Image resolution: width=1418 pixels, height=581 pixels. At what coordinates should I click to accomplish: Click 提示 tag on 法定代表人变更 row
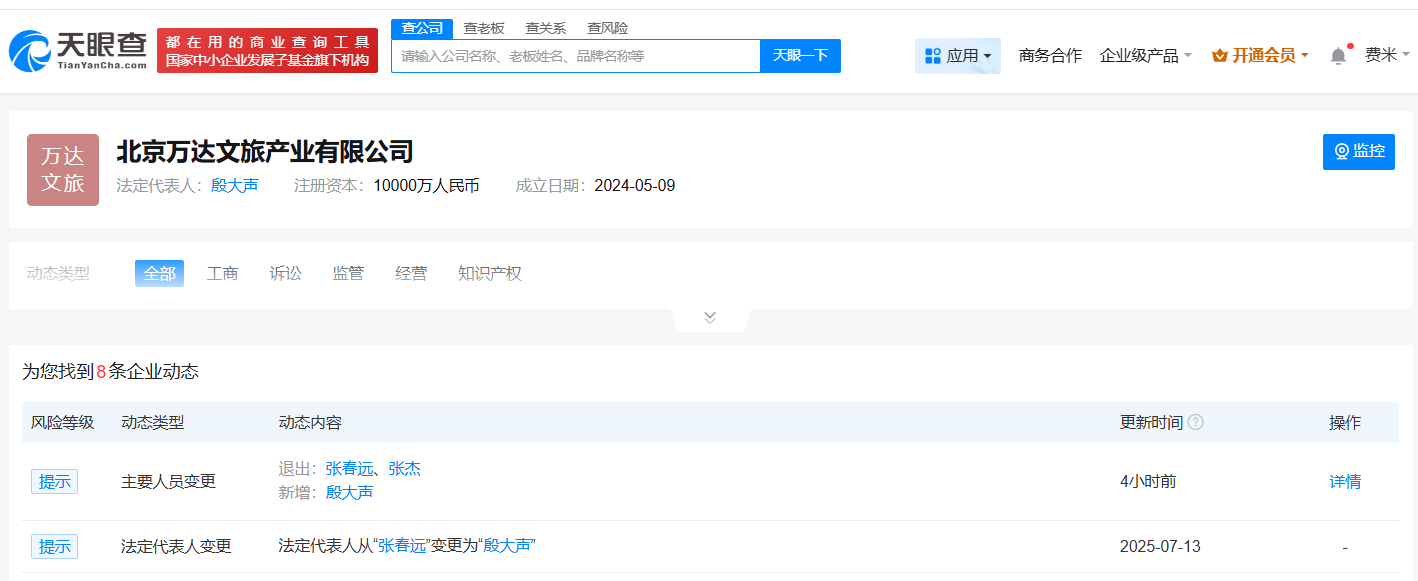pyautogui.click(x=54, y=547)
